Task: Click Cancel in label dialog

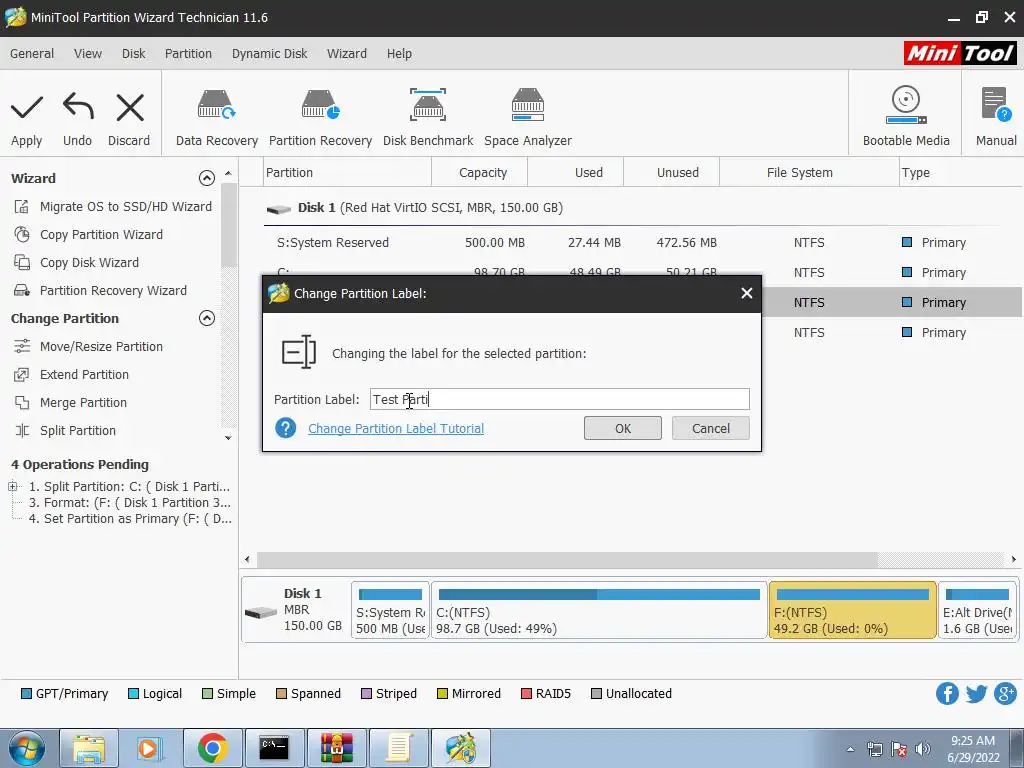Action: [711, 428]
